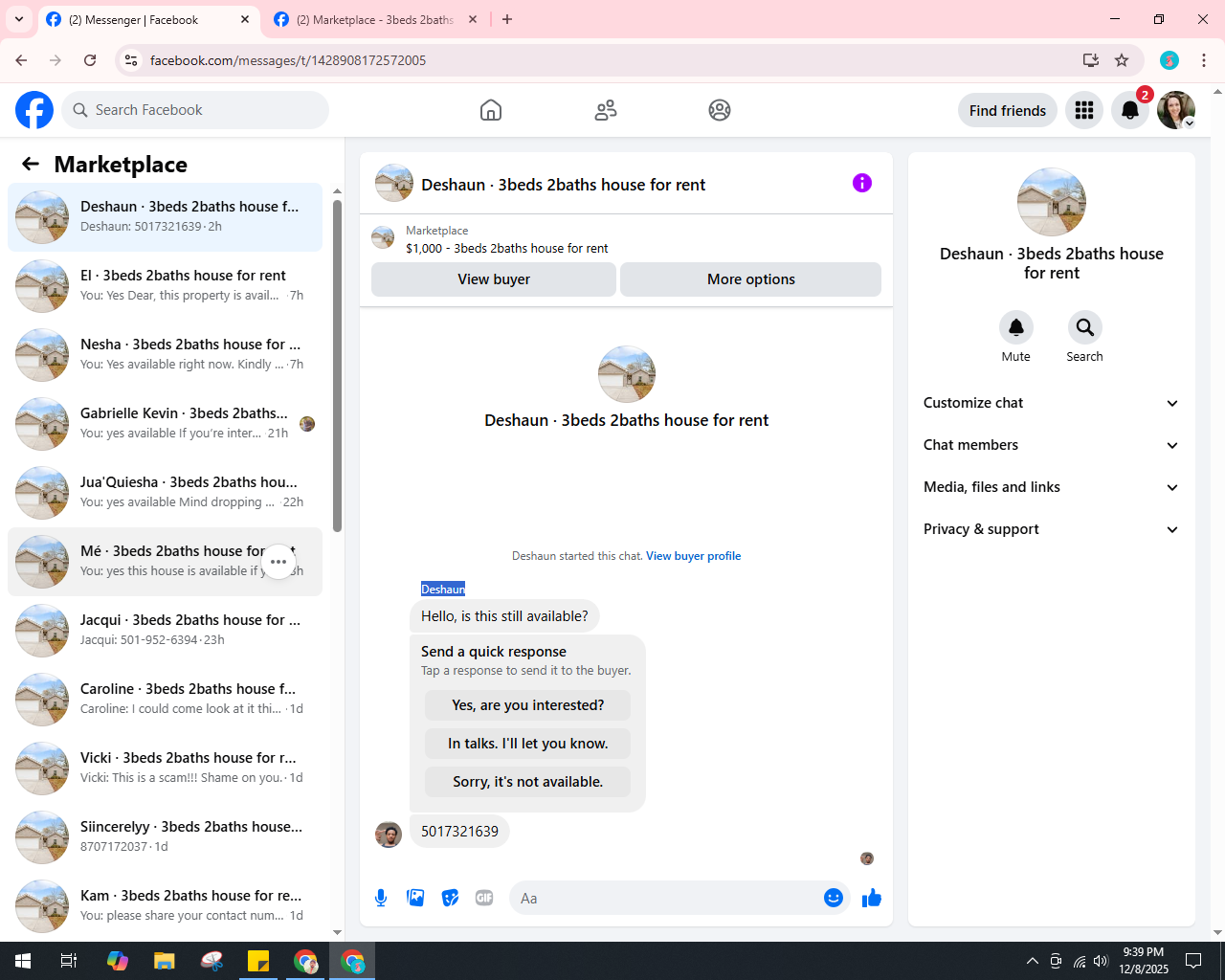Go back using the Marketplace back arrow
The height and width of the screenshot is (980, 1225).
(x=31, y=164)
